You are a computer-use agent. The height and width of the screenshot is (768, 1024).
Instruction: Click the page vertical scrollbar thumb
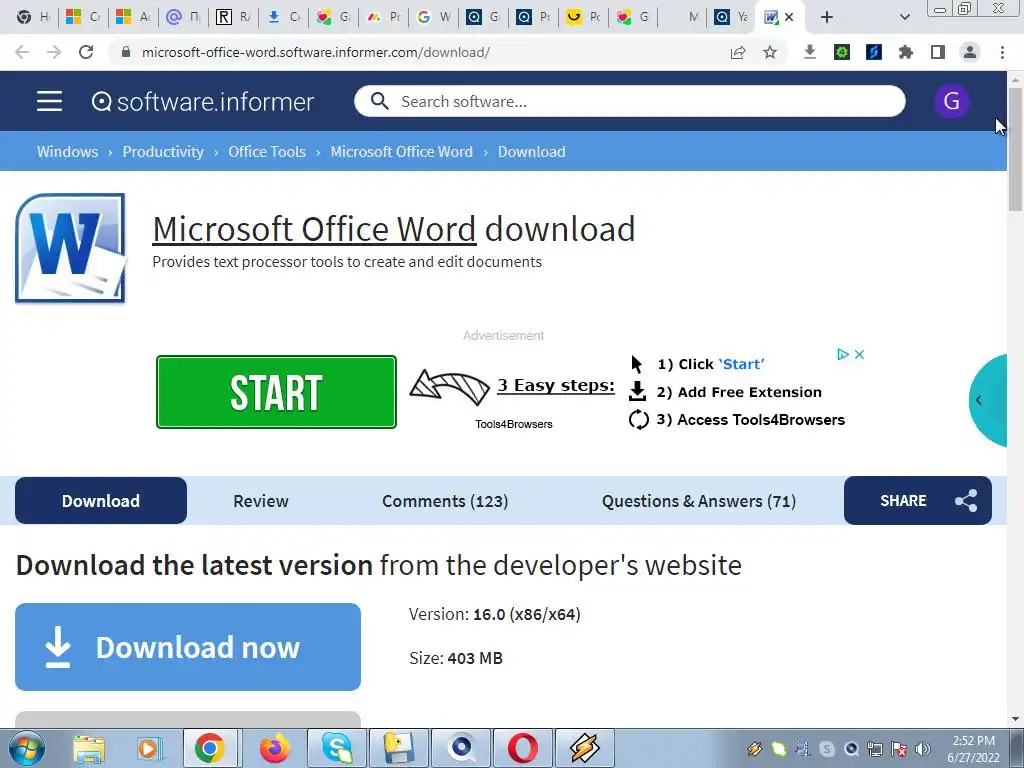pos(1015,149)
